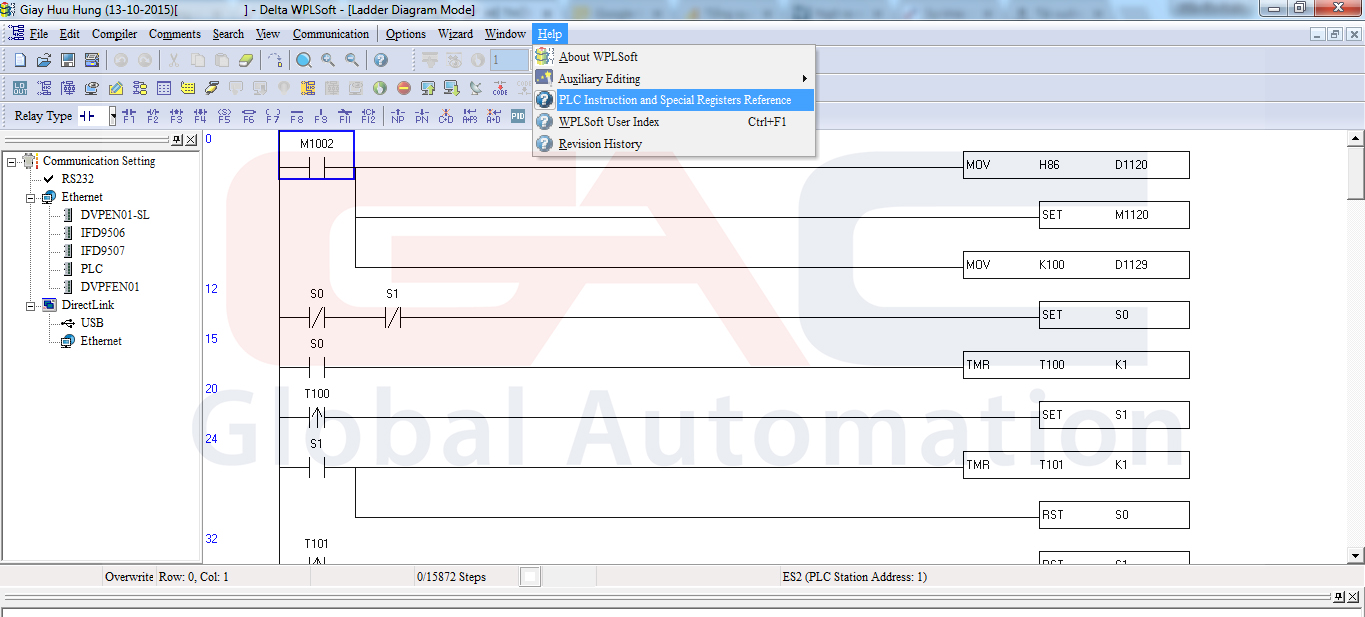Image resolution: width=1365 pixels, height=617 pixels.
Task: Click the Save diskette icon
Action: coord(68,60)
